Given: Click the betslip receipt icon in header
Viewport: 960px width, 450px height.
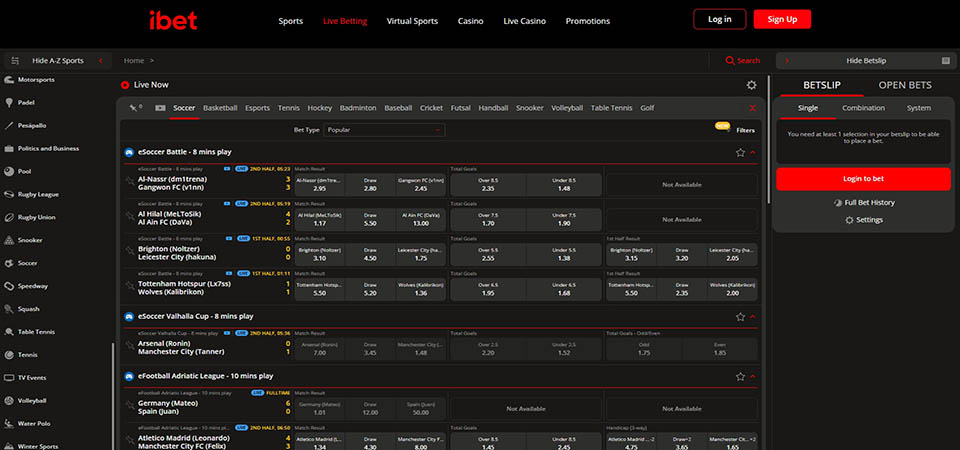Looking at the screenshot, I should 945,61.
